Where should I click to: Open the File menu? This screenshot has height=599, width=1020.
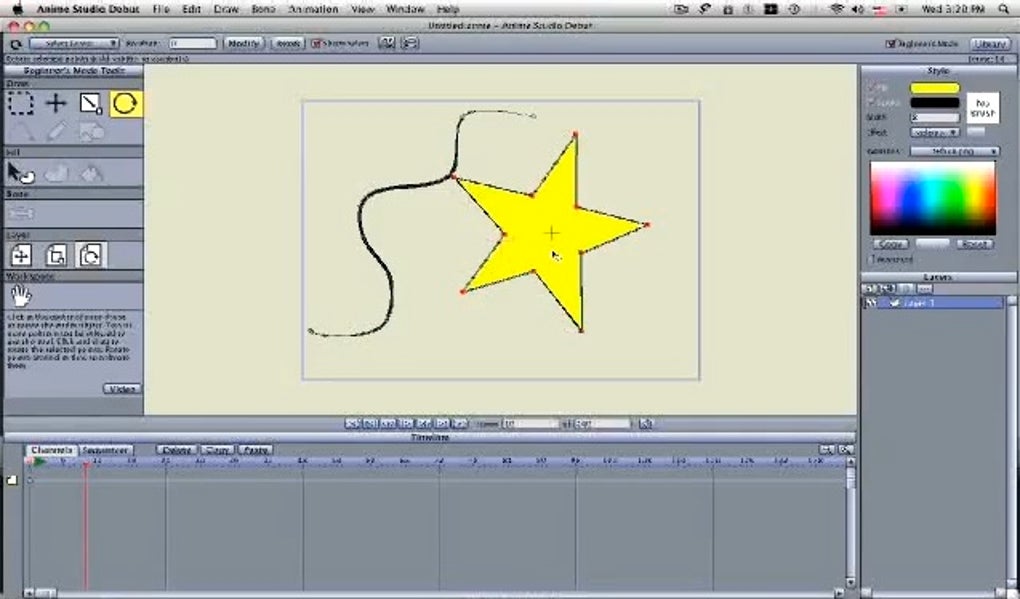(x=161, y=9)
